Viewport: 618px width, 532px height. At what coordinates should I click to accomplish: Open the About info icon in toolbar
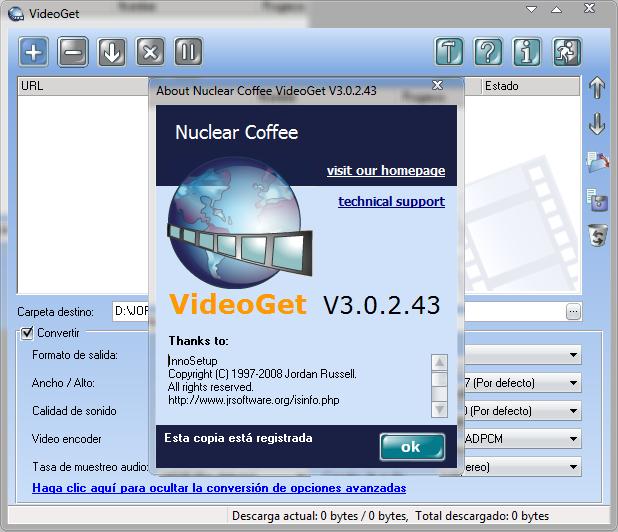pyautogui.click(x=527, y=52)
